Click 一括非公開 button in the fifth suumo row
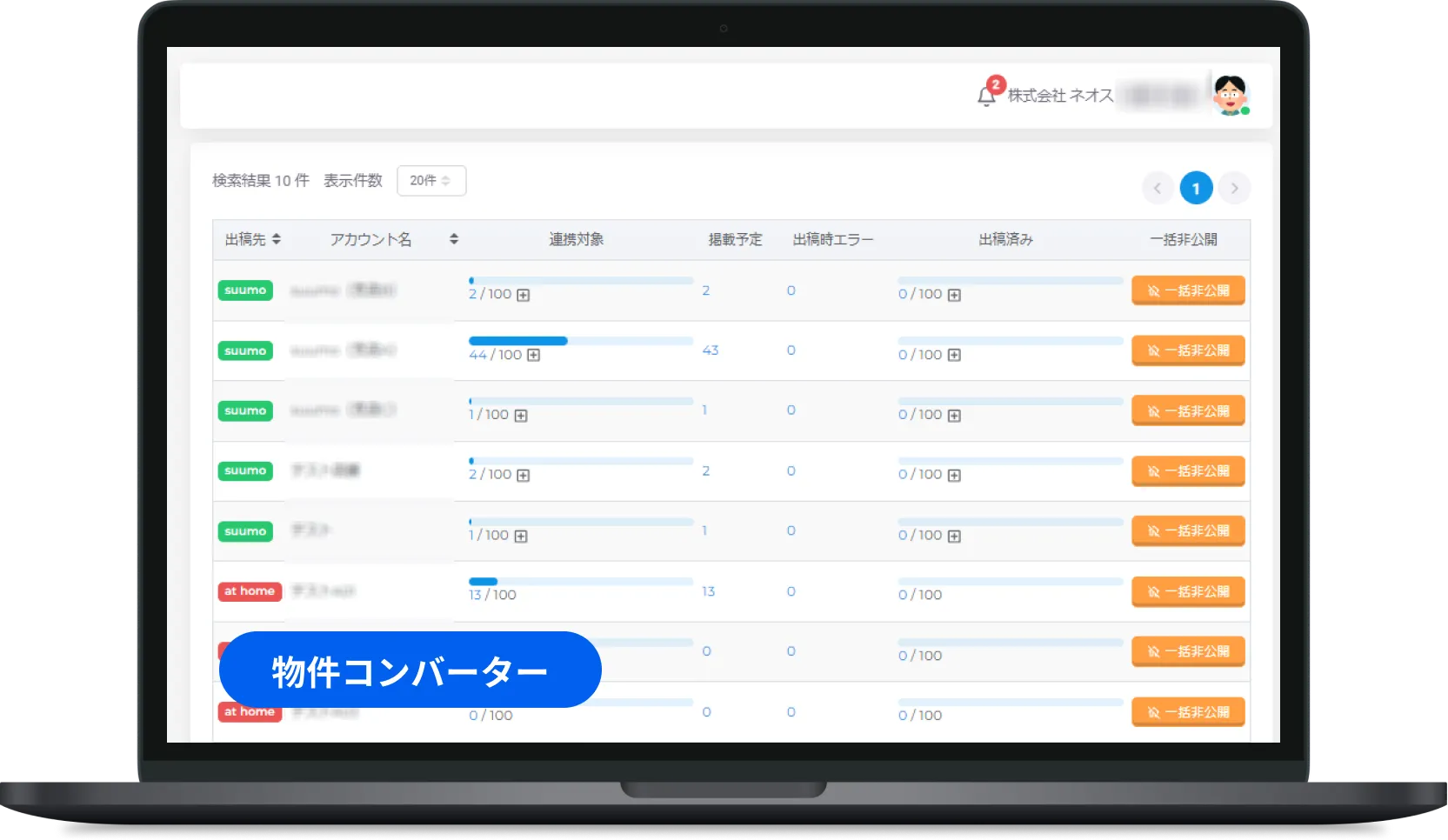1448x840 pixels. coord(1188,531)
